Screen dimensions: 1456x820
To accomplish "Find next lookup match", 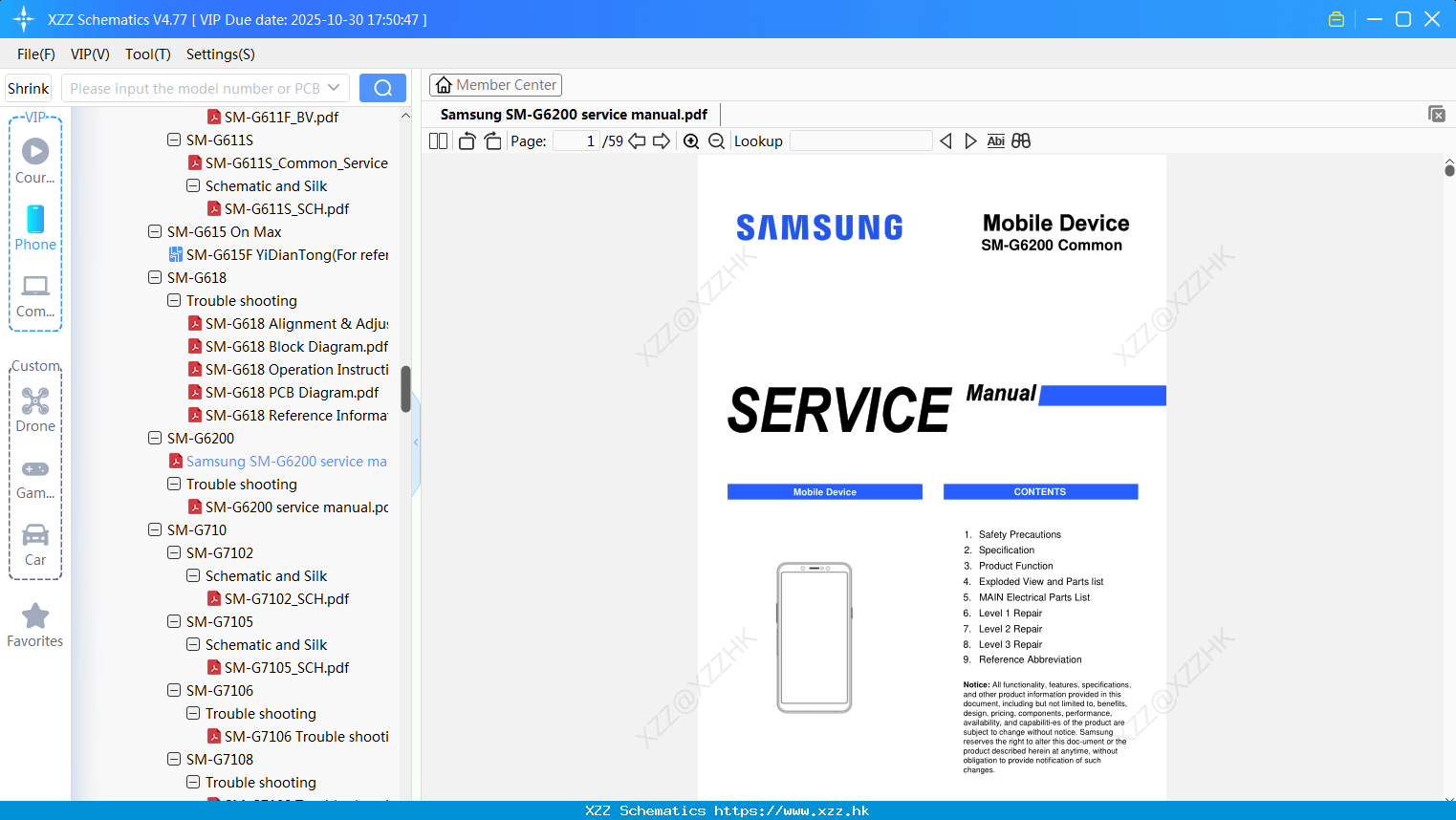I will click(970, 141).
